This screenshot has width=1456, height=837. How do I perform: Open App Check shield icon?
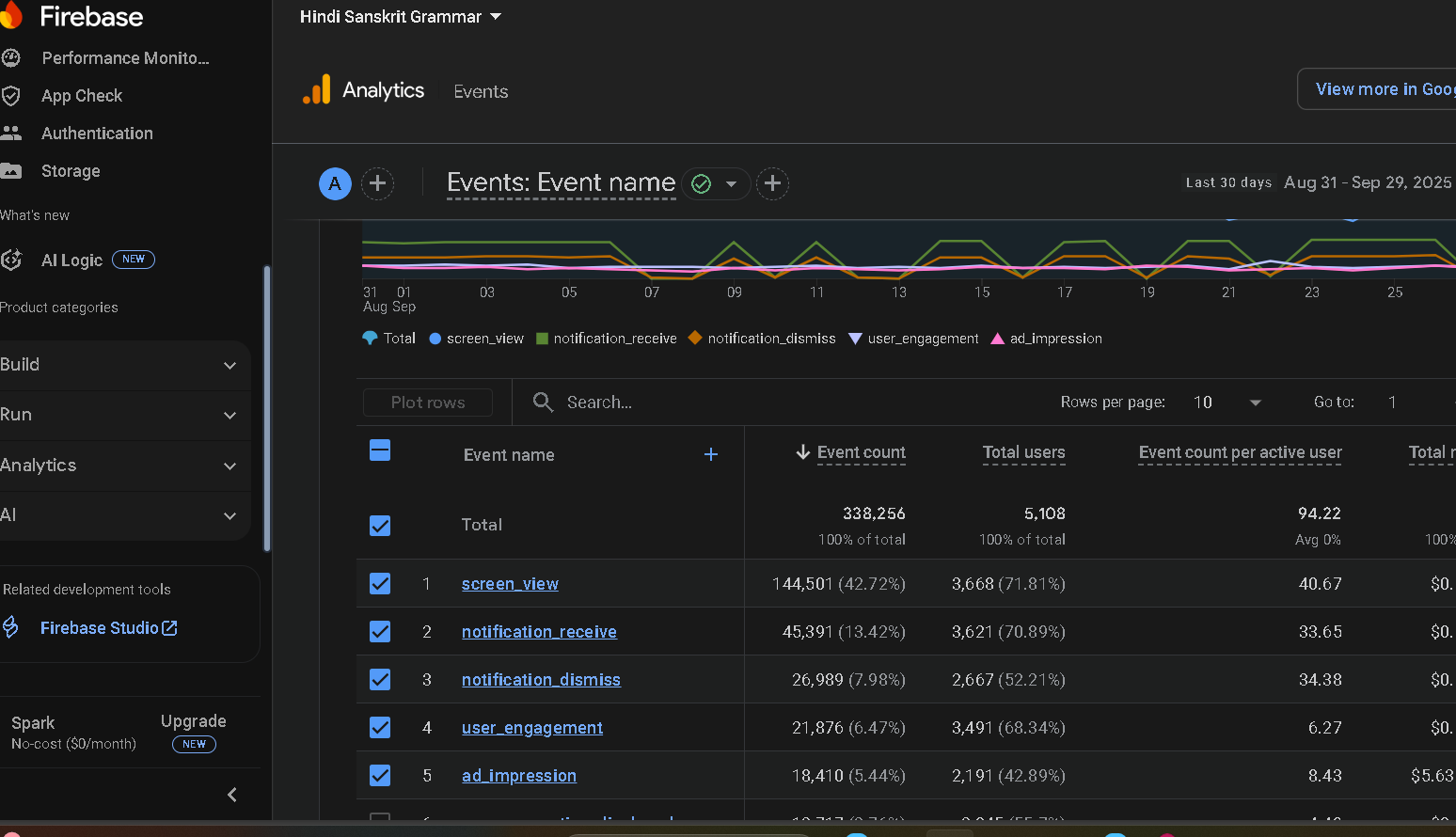tap(11, 96)
